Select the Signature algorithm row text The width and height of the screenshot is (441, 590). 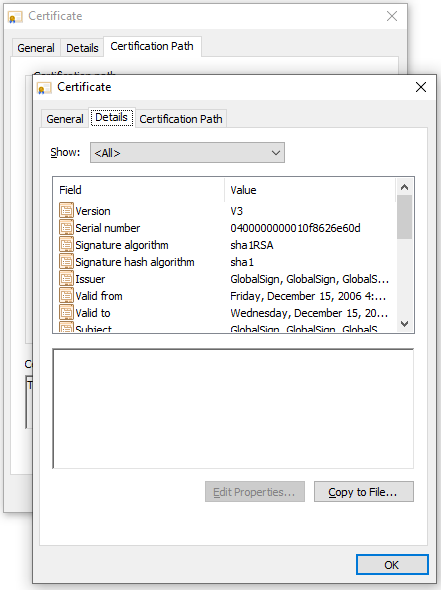point(122,245)
